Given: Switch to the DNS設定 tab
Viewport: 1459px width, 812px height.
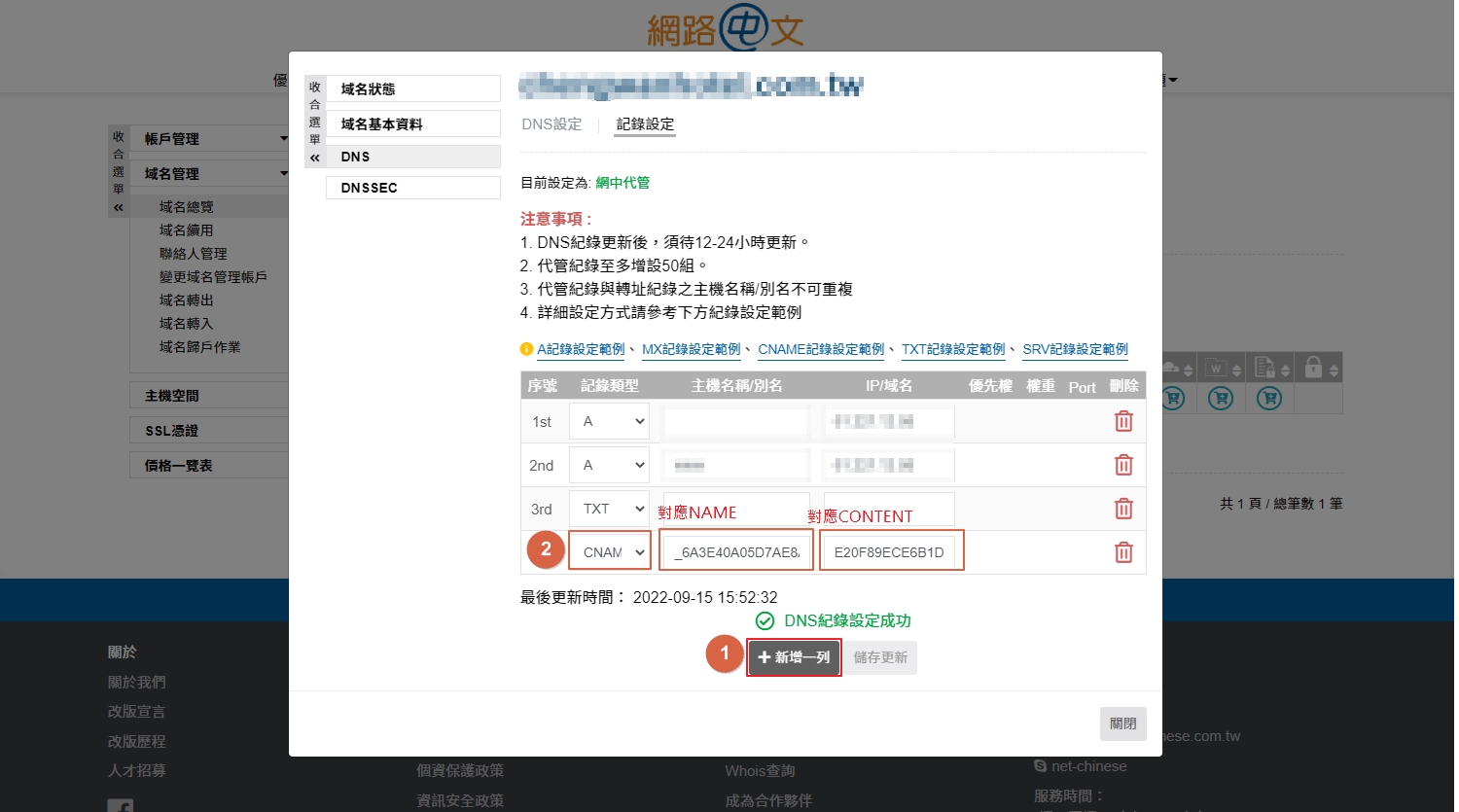Looking at the screenshot, I should point(552,124).
